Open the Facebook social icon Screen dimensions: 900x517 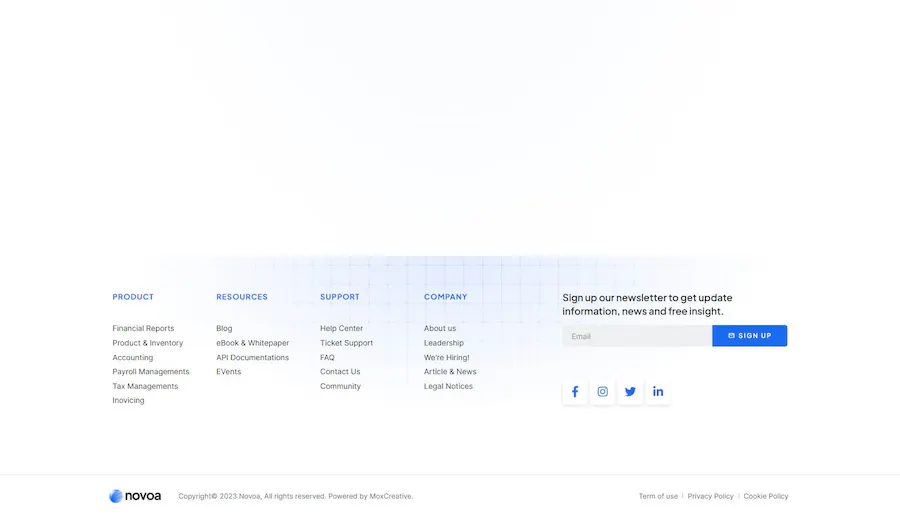click(575, 392)
